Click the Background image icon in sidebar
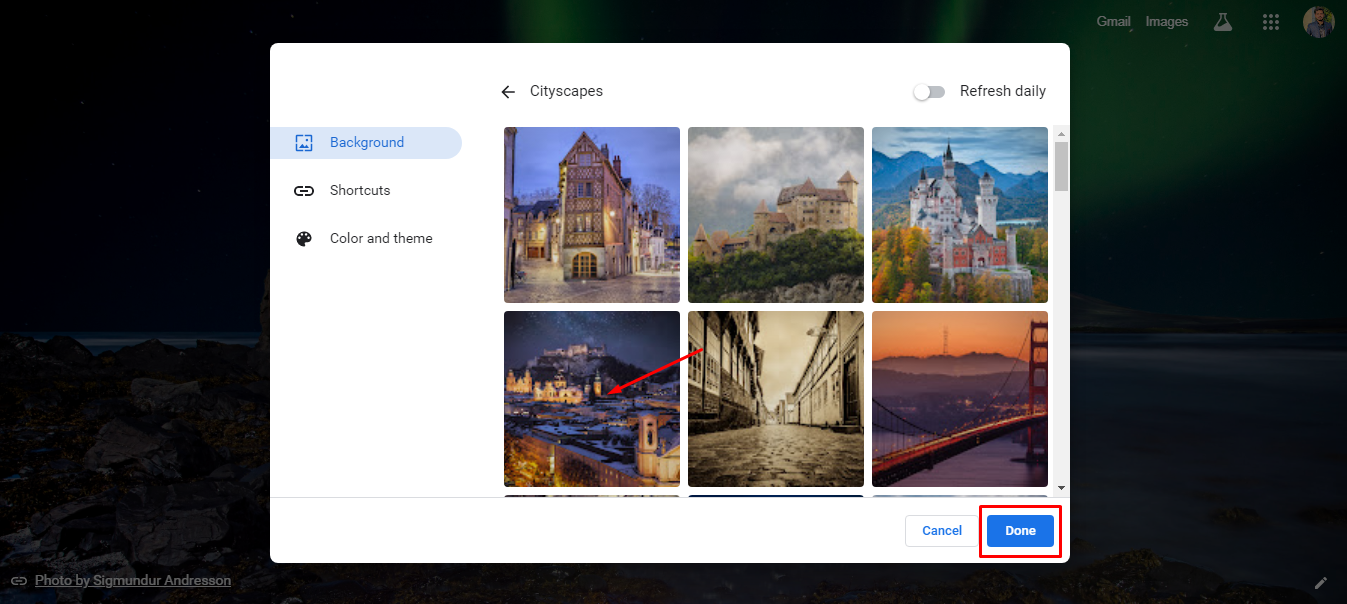The height and width of the screenshot is (604, 1347). pos(304,143)
